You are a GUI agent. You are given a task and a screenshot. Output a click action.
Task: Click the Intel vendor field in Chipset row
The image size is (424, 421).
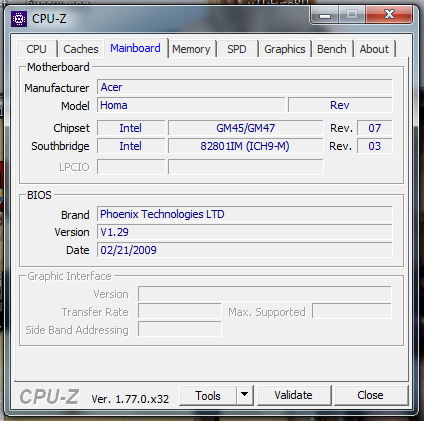pos(131,128)
